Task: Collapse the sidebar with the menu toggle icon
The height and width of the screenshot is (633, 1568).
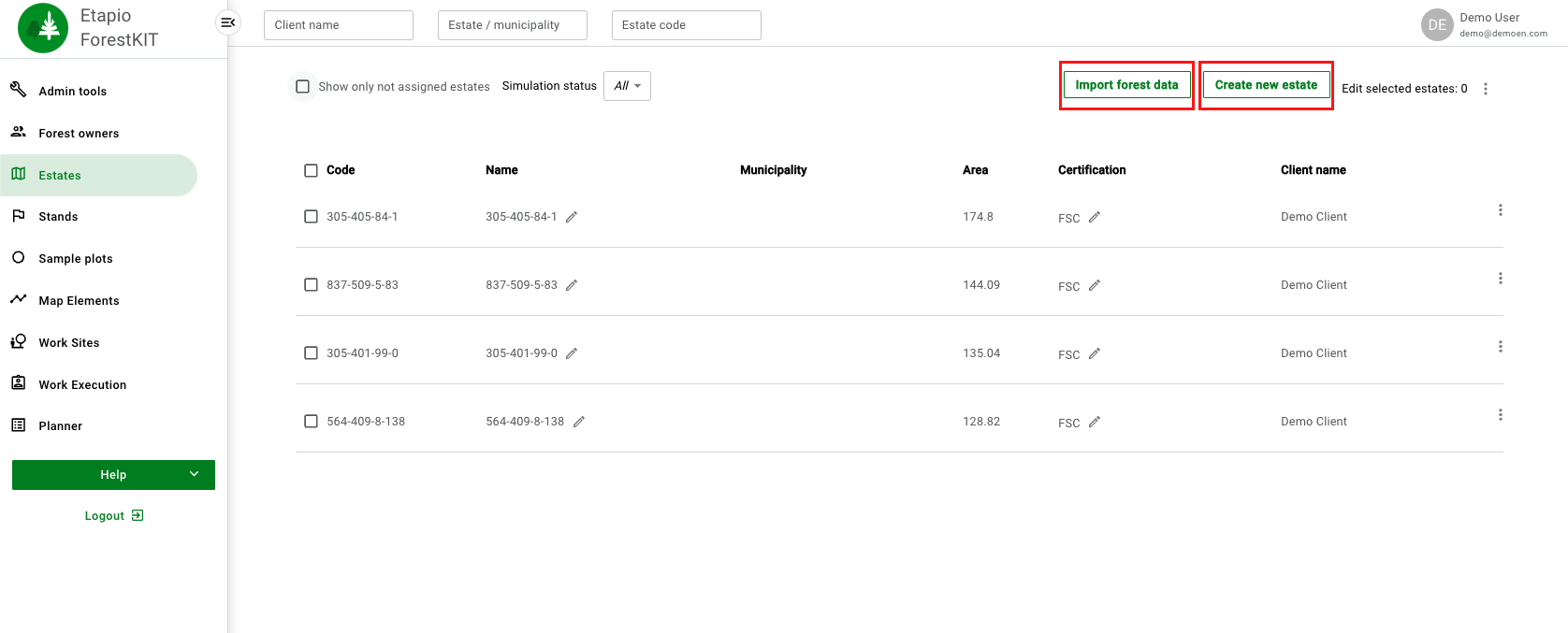Action: [x=228, y=22]
